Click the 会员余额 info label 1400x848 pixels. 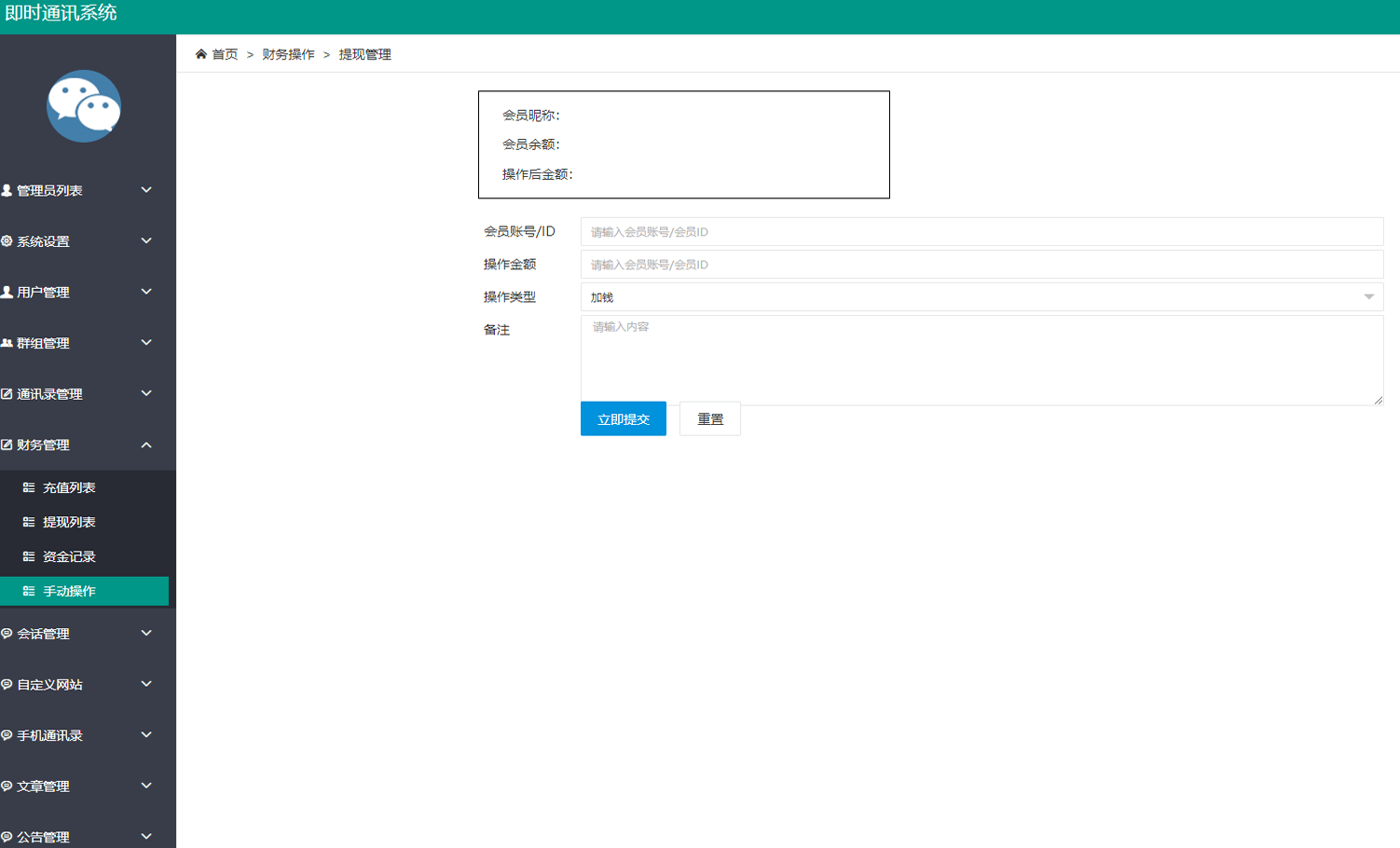click(x=531, y=144)
